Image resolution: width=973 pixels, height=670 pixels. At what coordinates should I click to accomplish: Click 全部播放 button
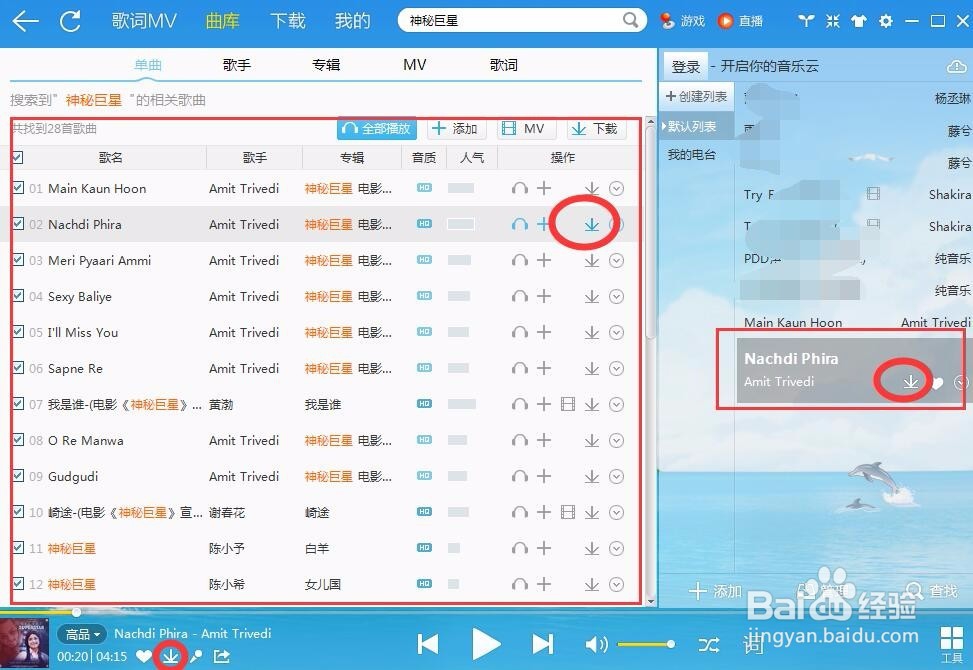(377, 128)
